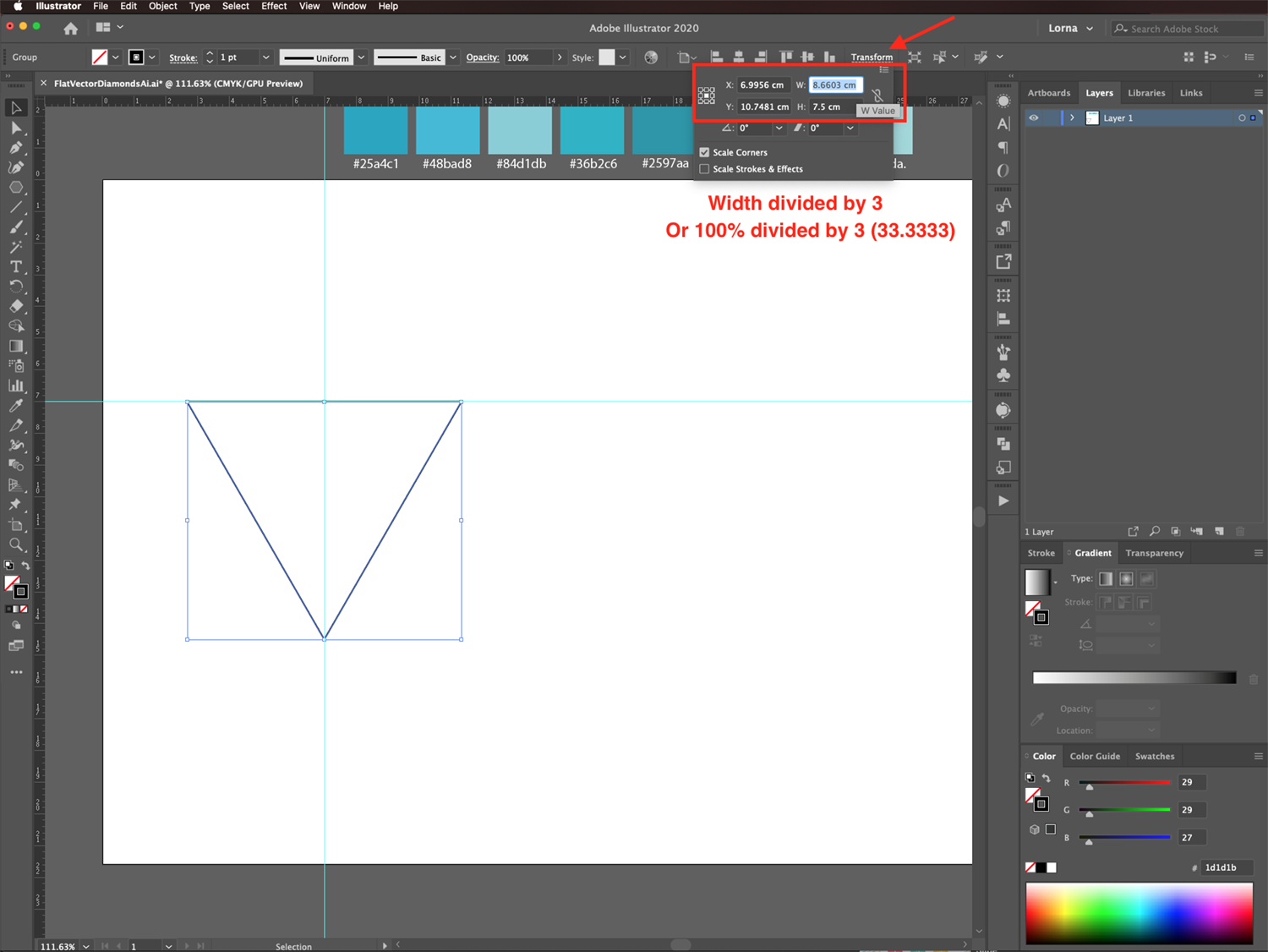The width and height of the screenshot is (1268, 952).
Task: Select Freeform Gradient type button
Action: click(1146, 579)
